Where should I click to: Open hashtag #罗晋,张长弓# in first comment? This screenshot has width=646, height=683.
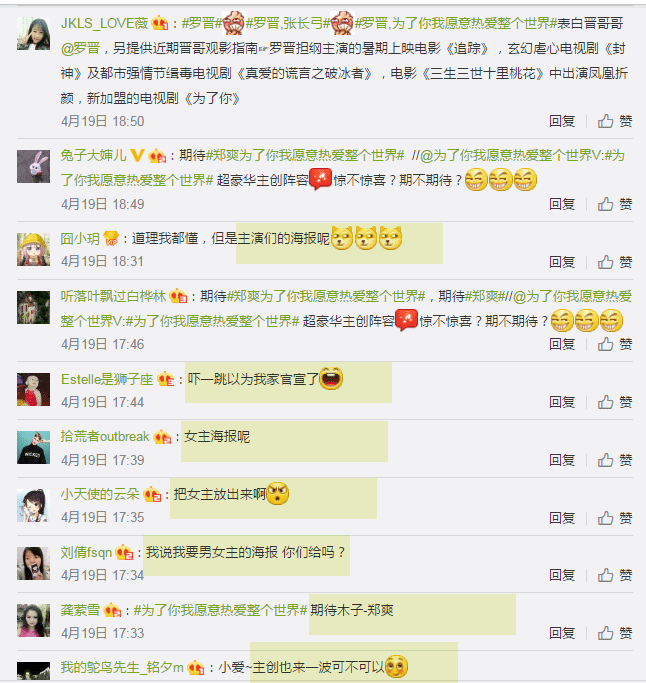coord(288,23)
